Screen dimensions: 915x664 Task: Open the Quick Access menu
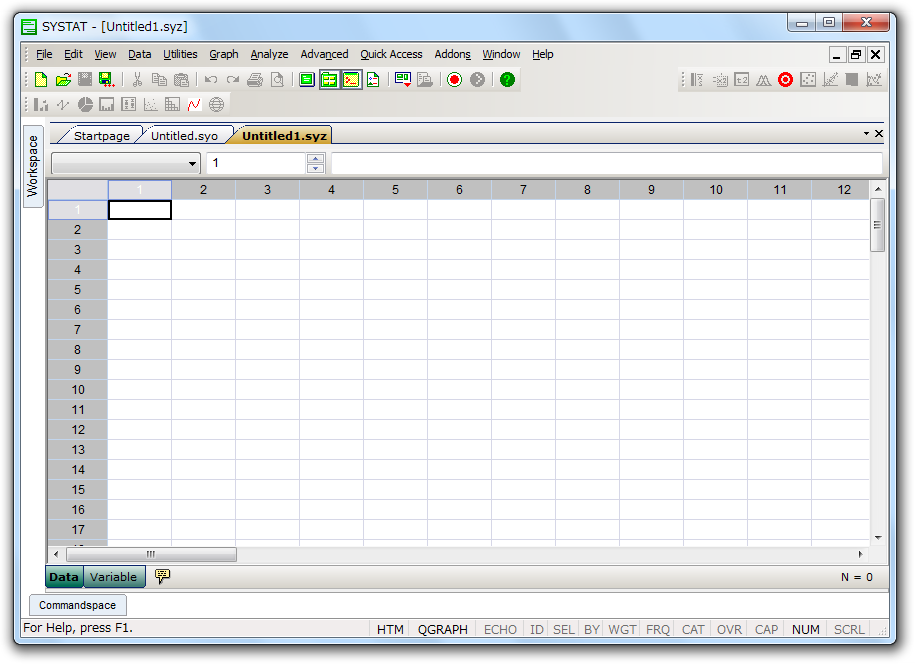coord(391,54)
